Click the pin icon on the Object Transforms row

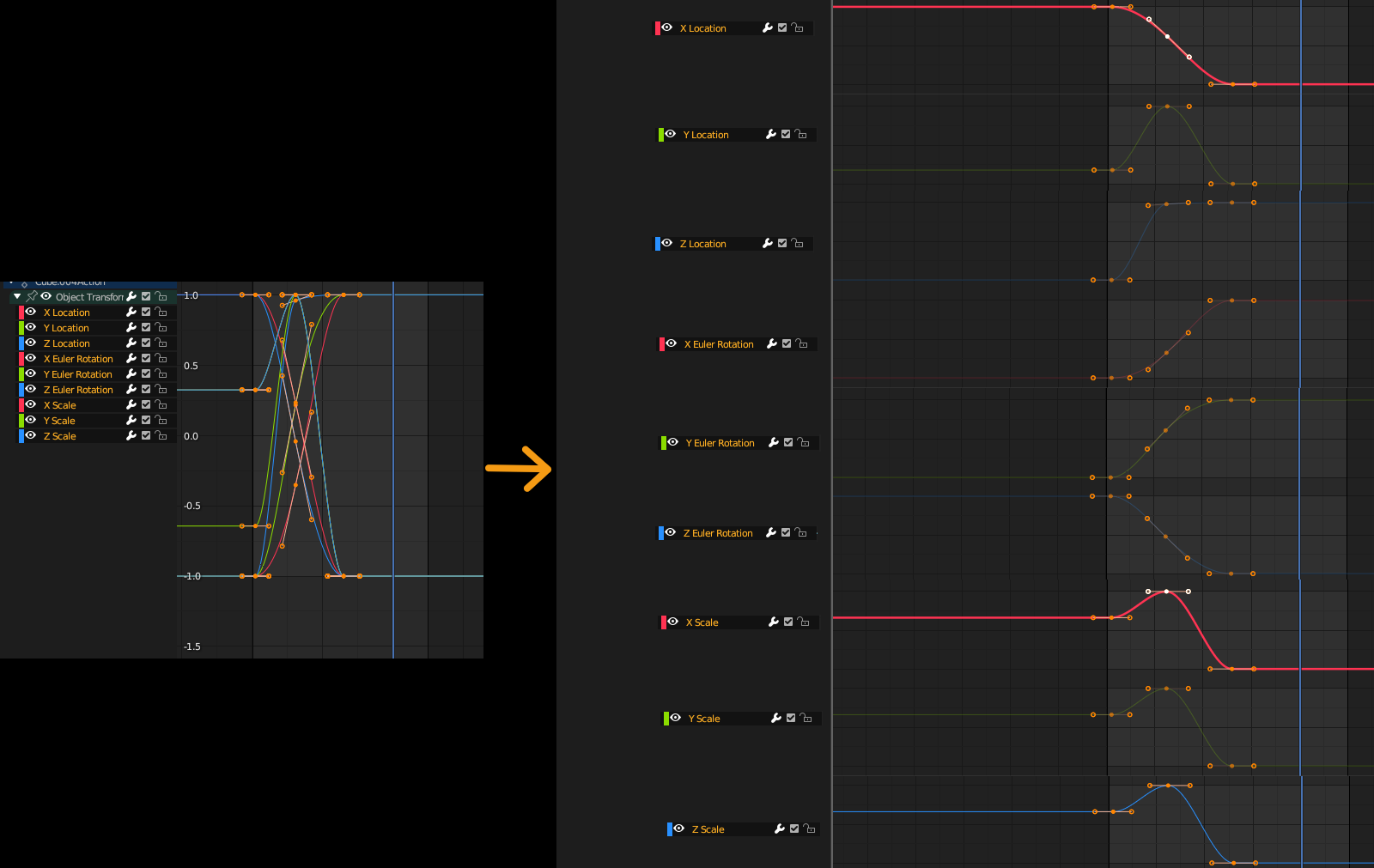pyautogui.click(x=32, y=297)
